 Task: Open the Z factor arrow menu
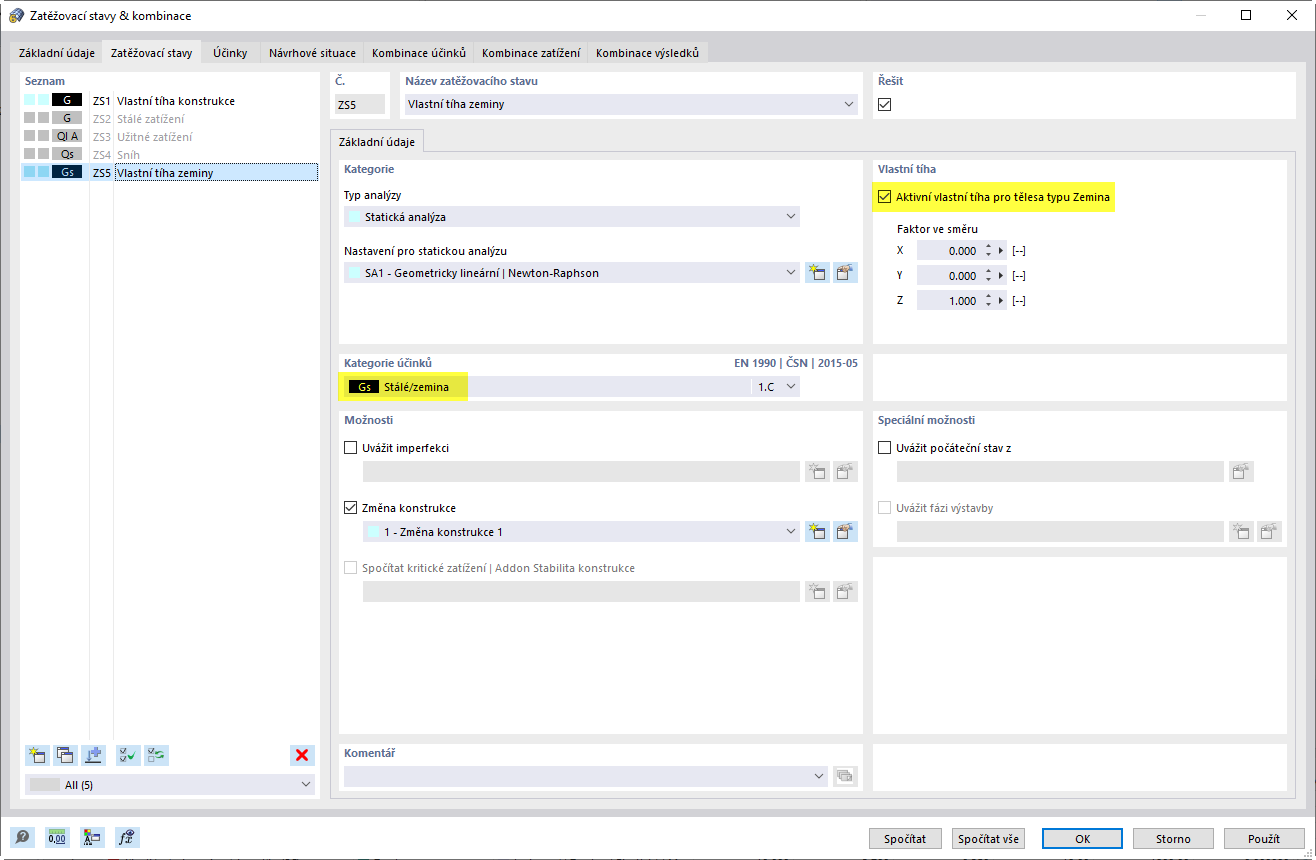1003,300
